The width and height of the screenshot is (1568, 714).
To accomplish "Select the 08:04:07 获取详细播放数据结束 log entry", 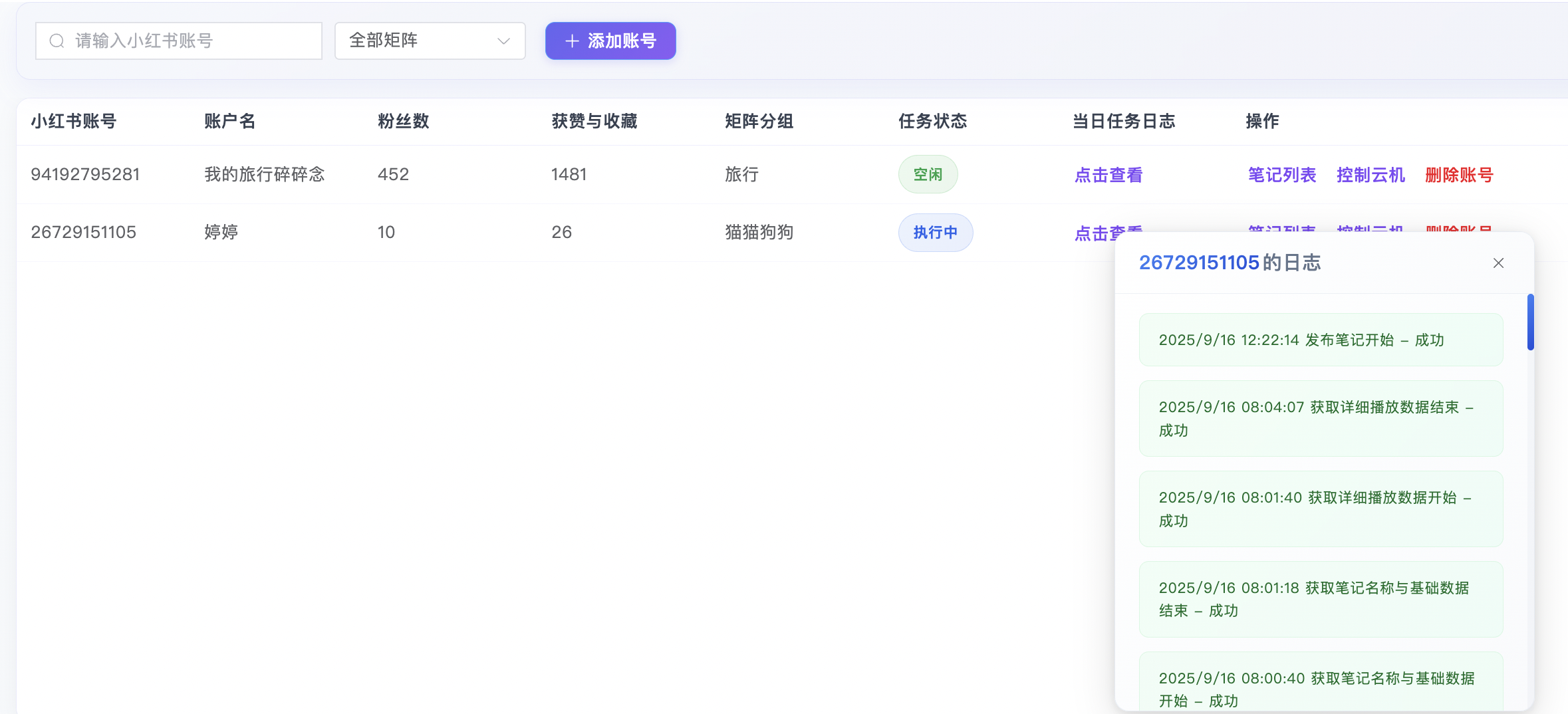I will click(1320, 418).
